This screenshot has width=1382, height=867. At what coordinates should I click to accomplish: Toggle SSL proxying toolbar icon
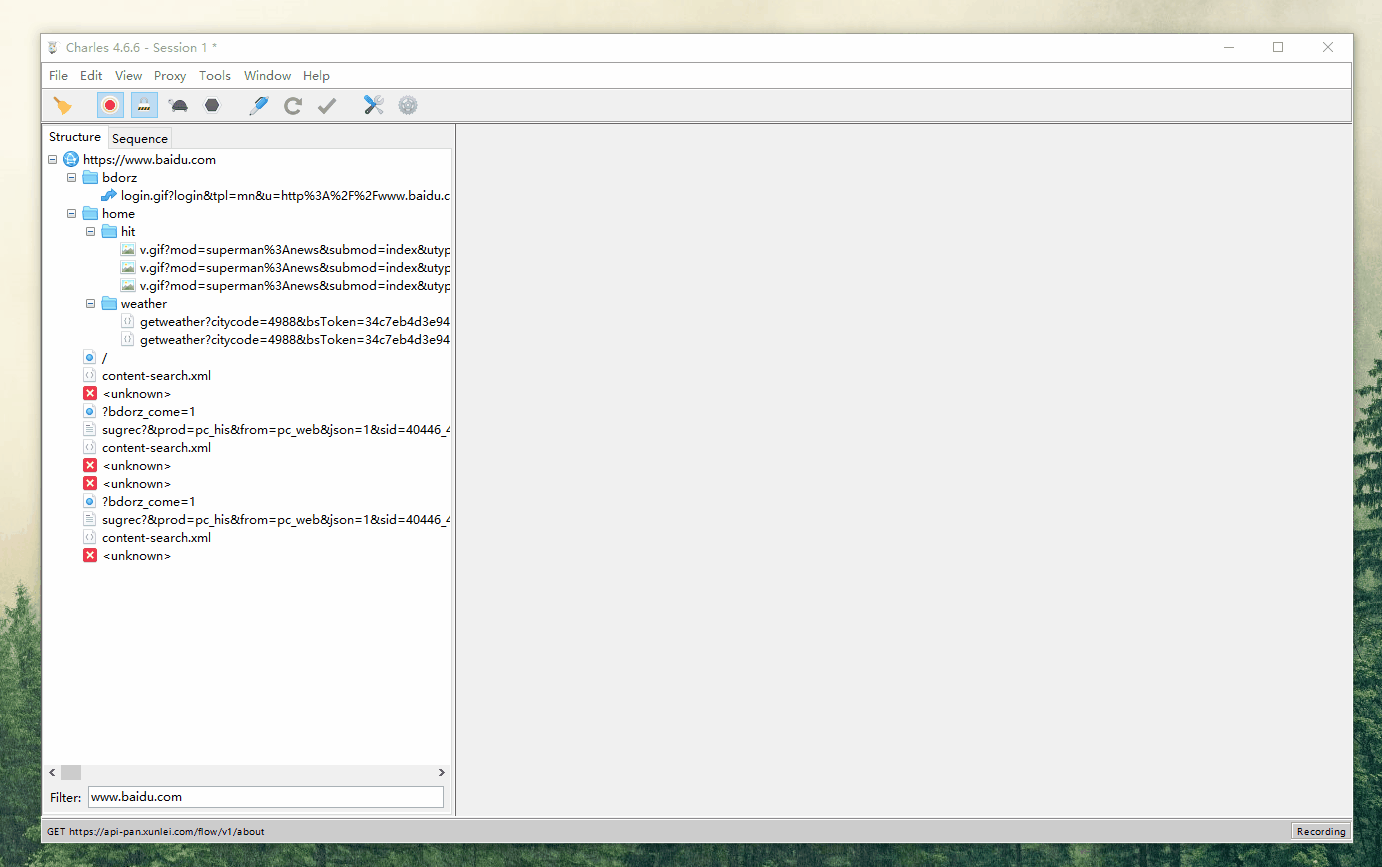(144, 105)
